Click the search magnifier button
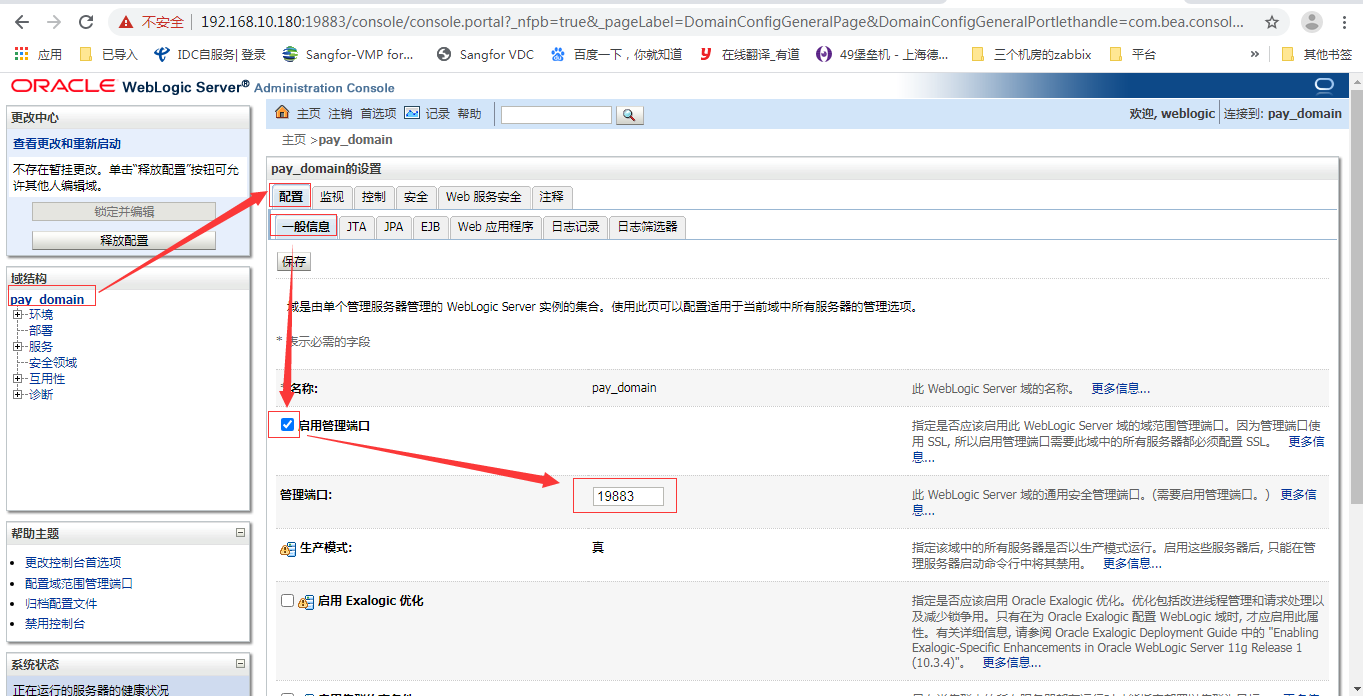 [x=629, y=115]
